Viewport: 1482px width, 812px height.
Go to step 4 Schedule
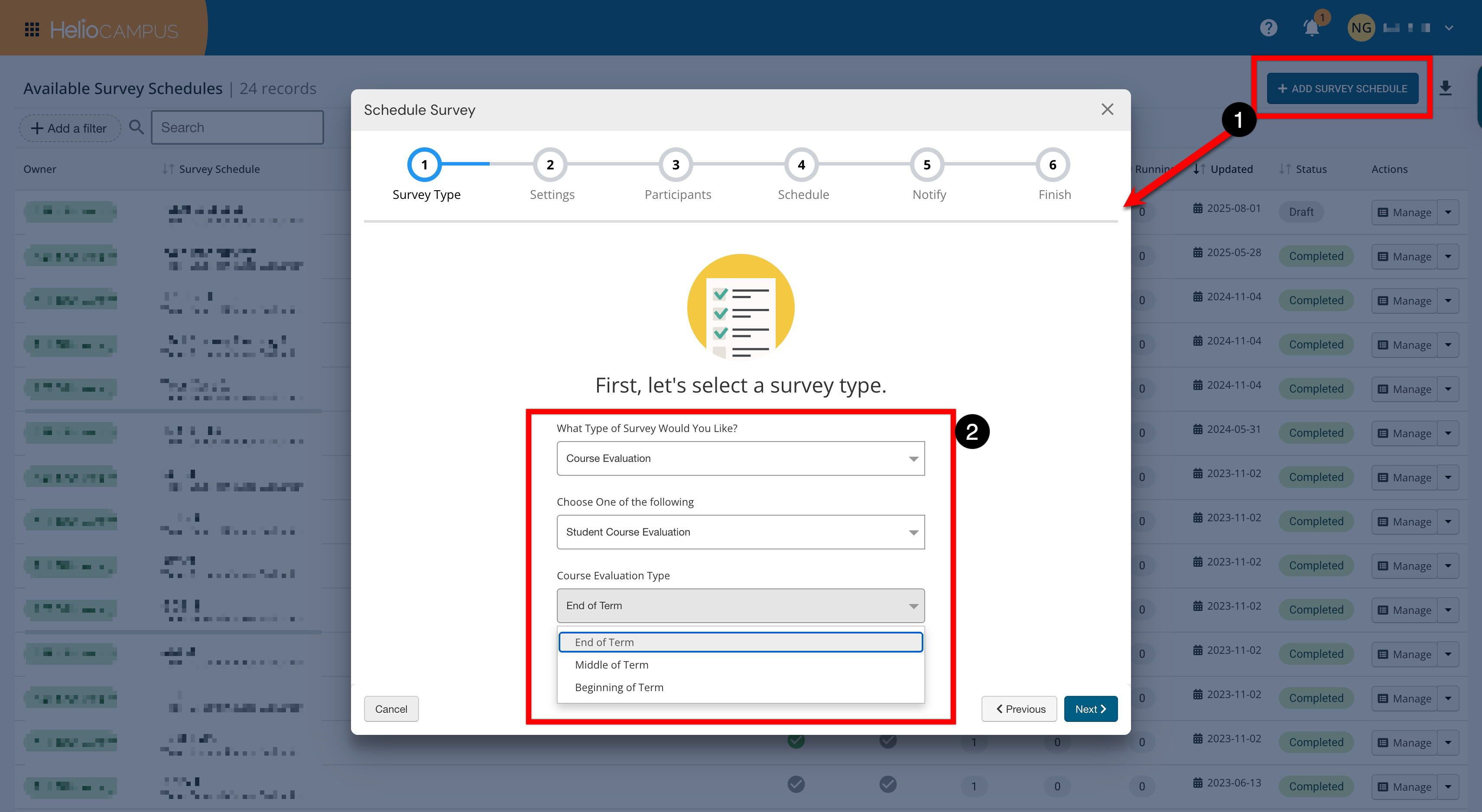click(801, 165)
